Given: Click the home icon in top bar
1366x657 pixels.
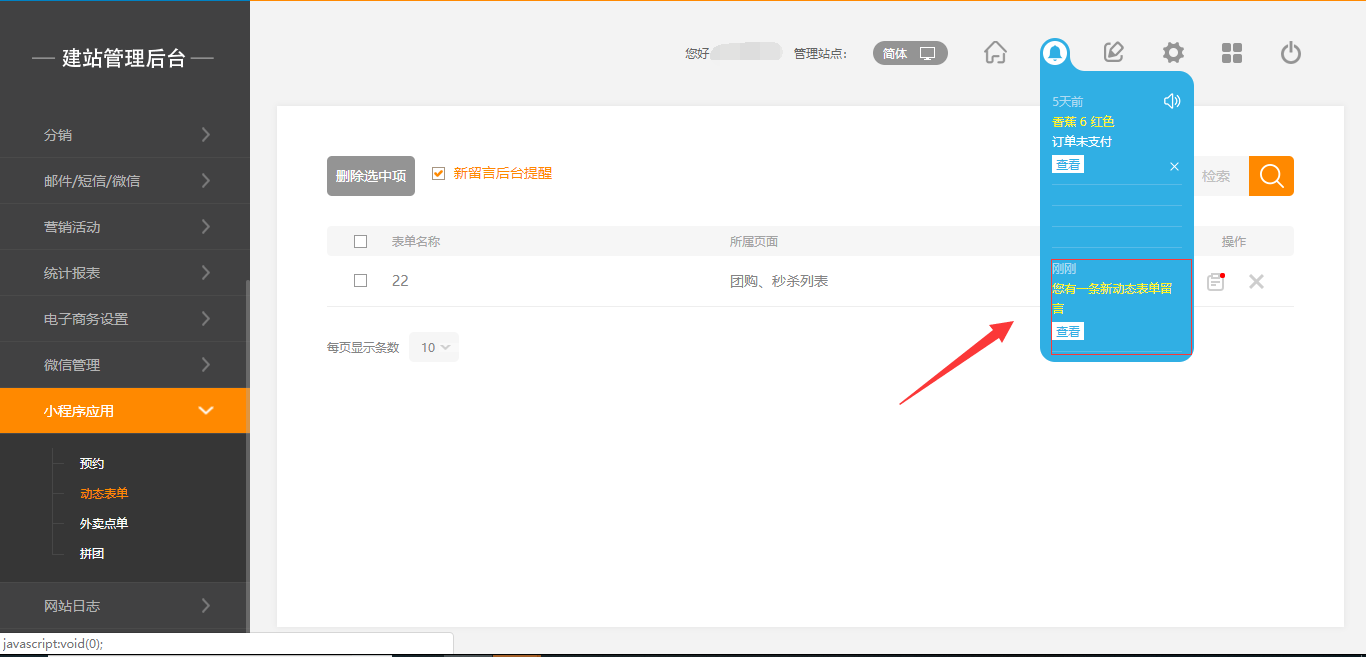Looking at the screenshot, I should click(x=995, y=53).
